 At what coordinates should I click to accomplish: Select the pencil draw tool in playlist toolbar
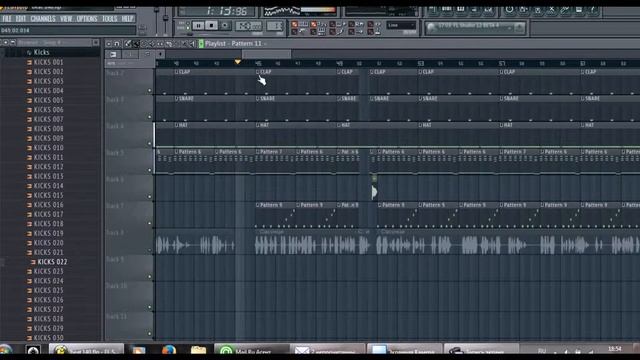[x=128, y=44]
